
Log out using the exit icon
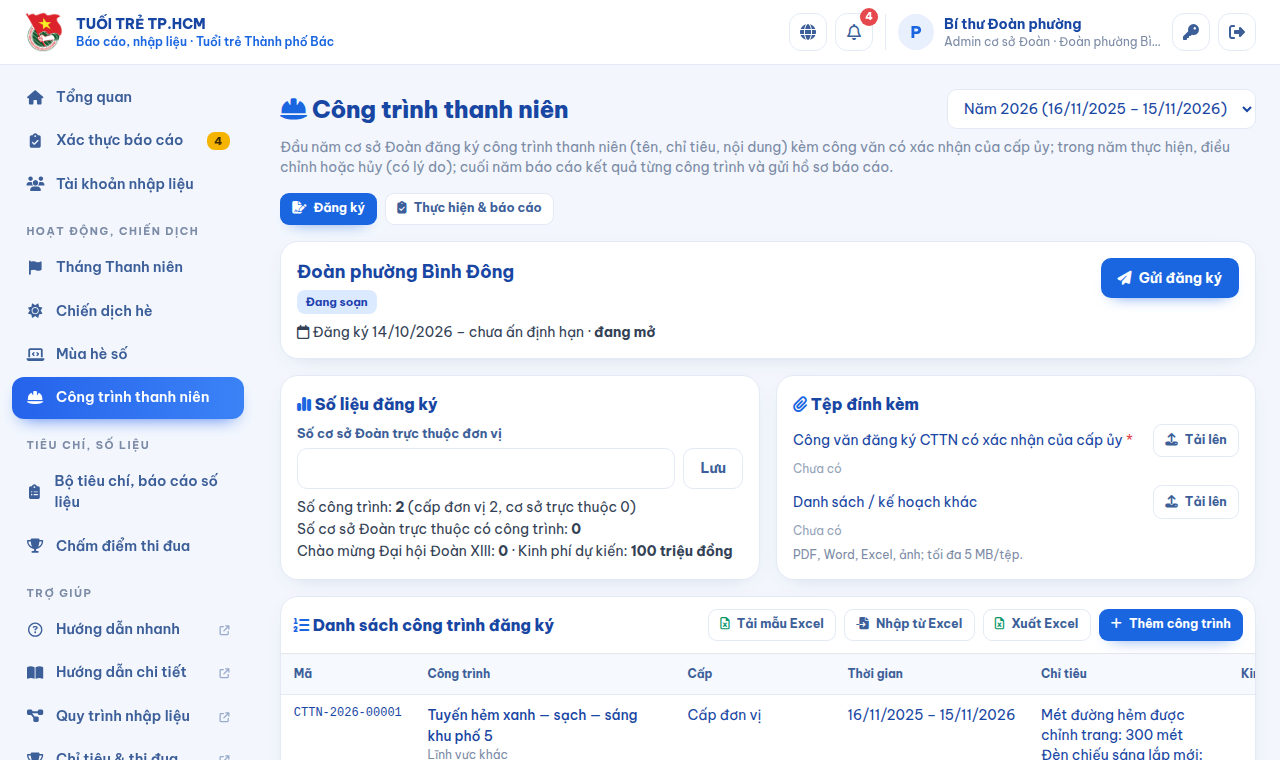(1237, 32)
